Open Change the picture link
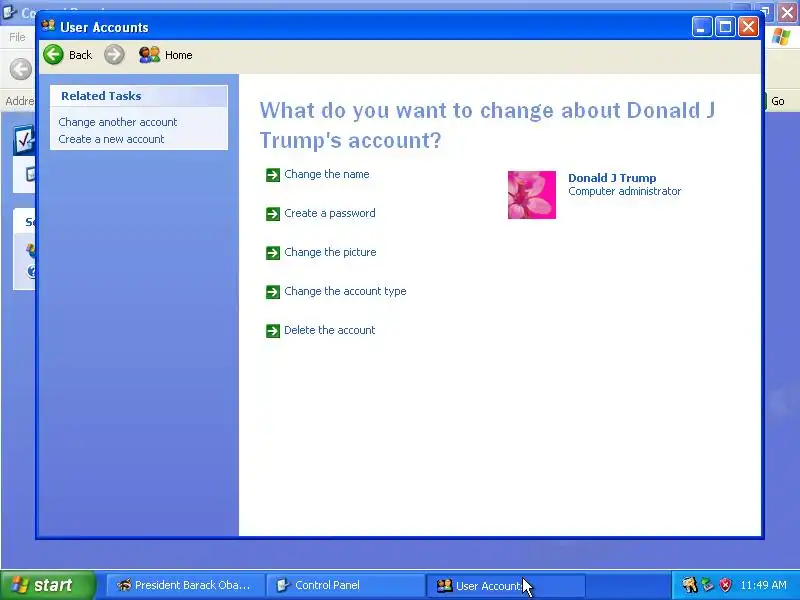 click(330, 252)
